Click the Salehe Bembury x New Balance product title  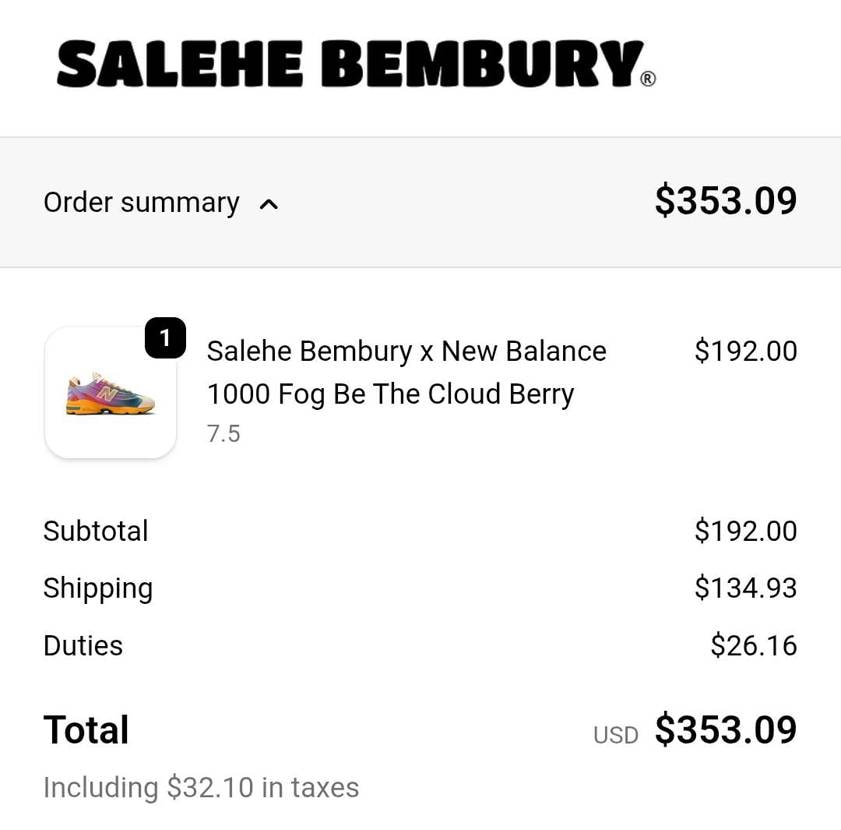click(x=406, y=372)
